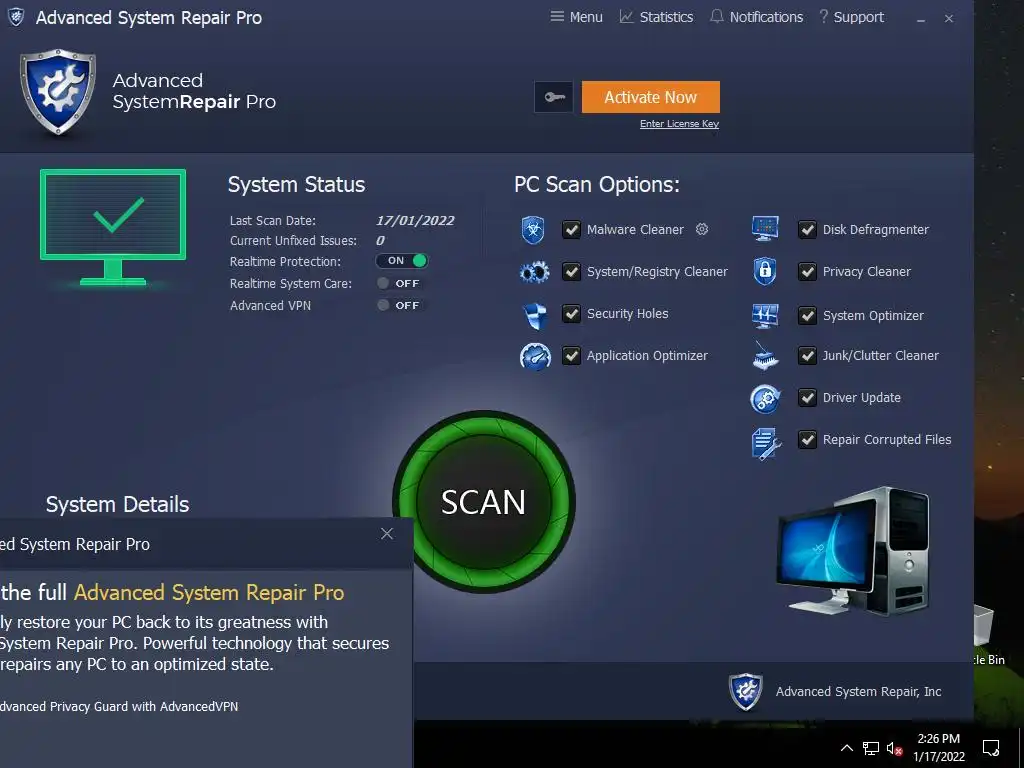Click the Disk Defragmenter monitor icon
Image resolution: width=1024 pixels, height=768 pixels.
coord(765,229)
